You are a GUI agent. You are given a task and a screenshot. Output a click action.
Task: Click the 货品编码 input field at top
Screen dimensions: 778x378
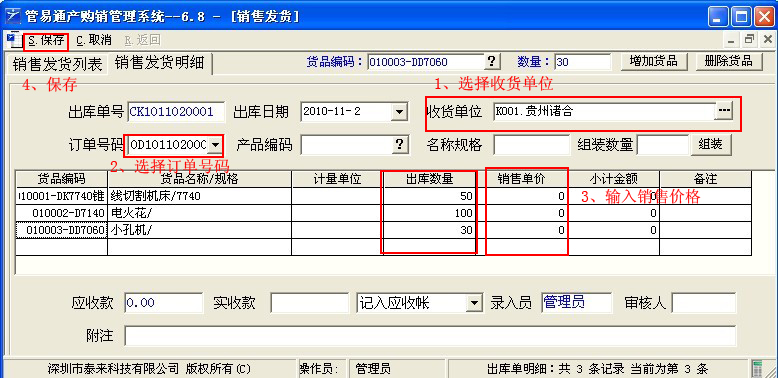click(426, 62)
